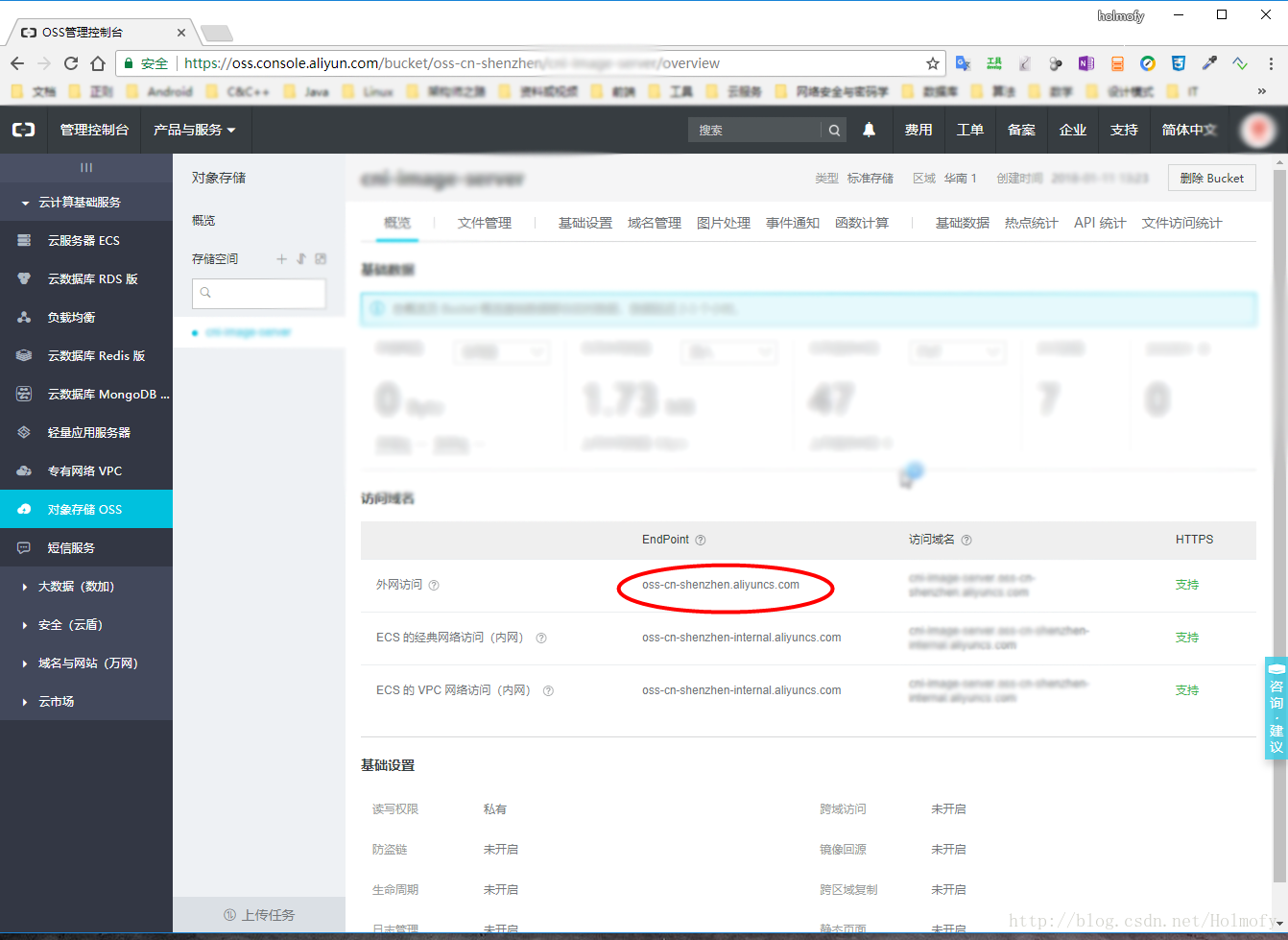Open the 热点统计 tab
This screenshot has width=1288, height=940.
pos(1032,223)
